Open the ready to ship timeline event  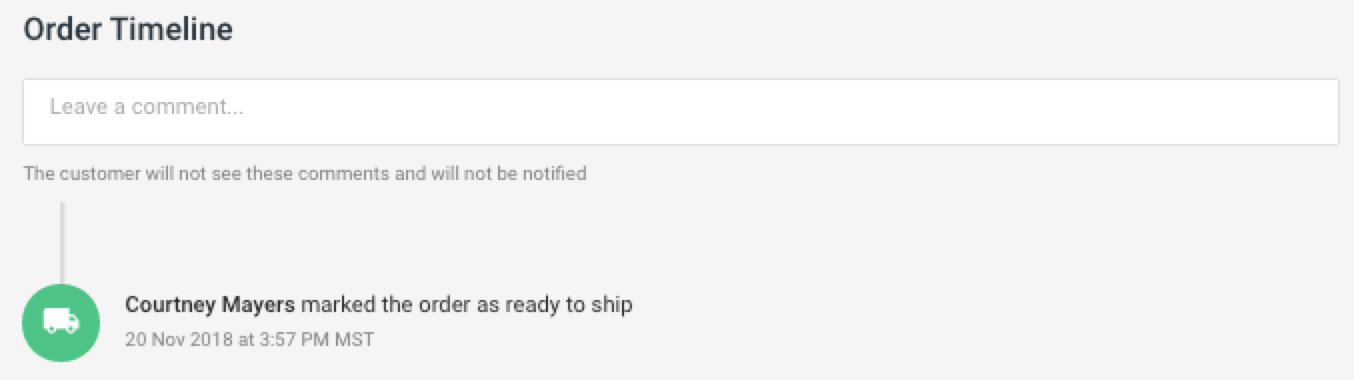[x=379, y=322]
